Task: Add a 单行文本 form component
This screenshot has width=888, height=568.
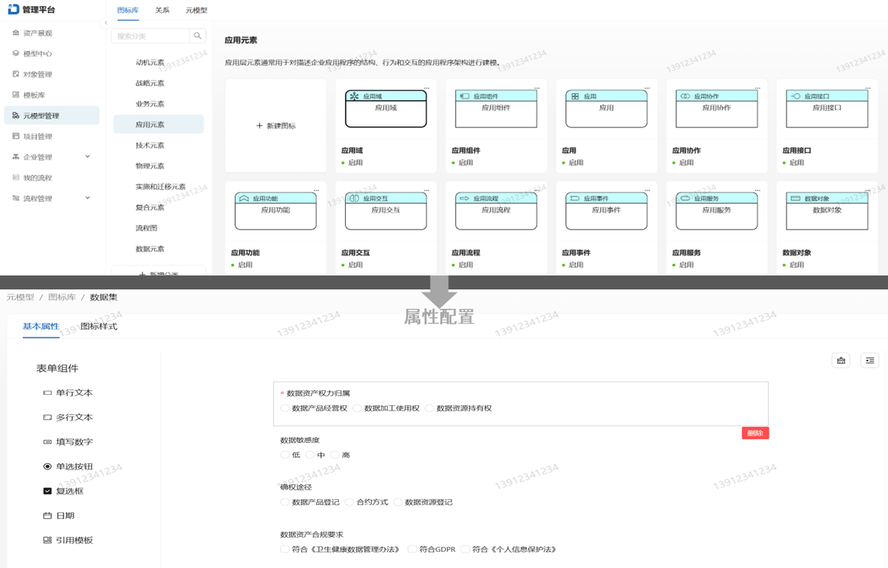Action: pos(68,392)
